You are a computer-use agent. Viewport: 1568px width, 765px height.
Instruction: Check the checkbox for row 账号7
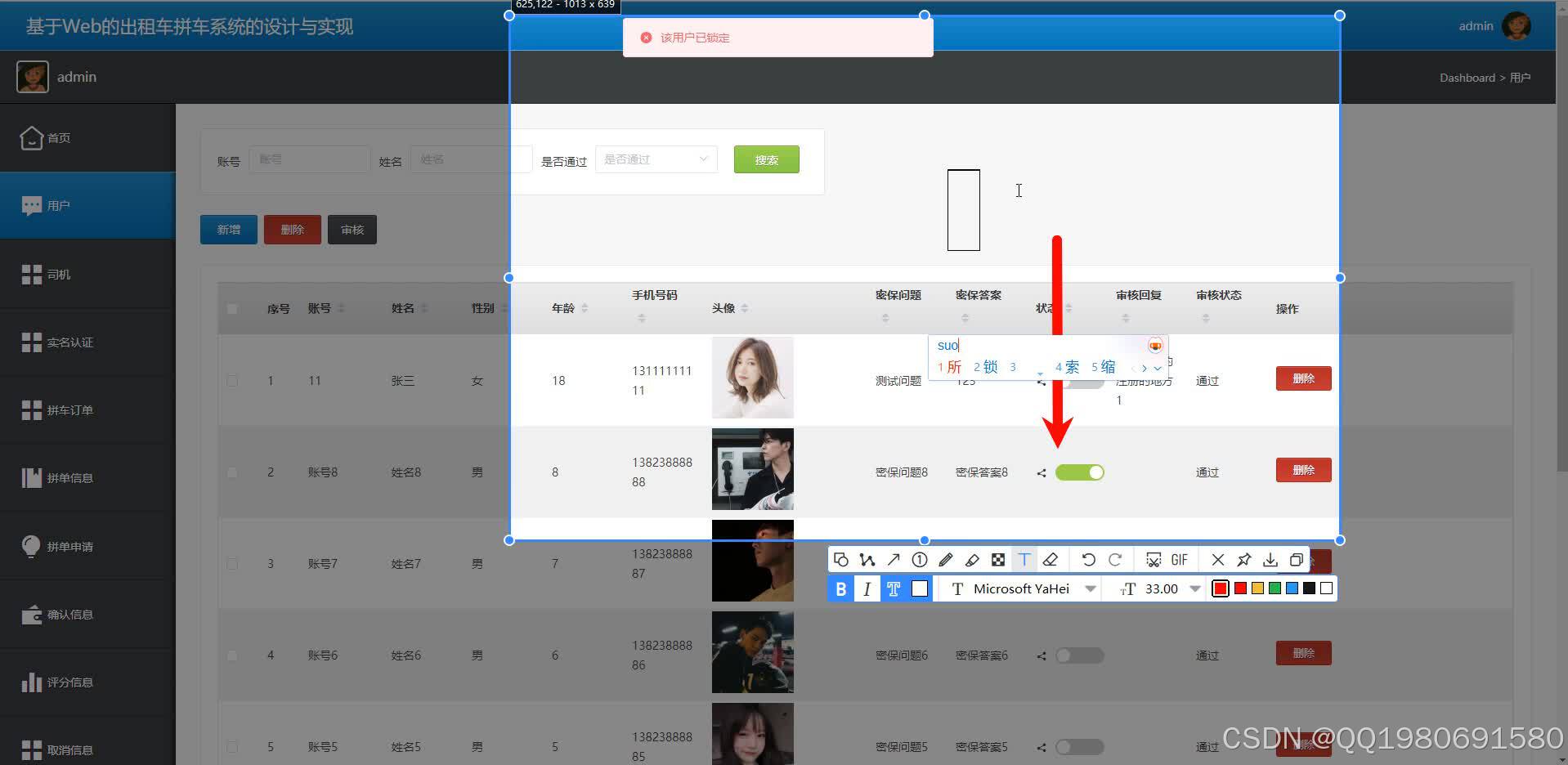[x=232, y=564]
